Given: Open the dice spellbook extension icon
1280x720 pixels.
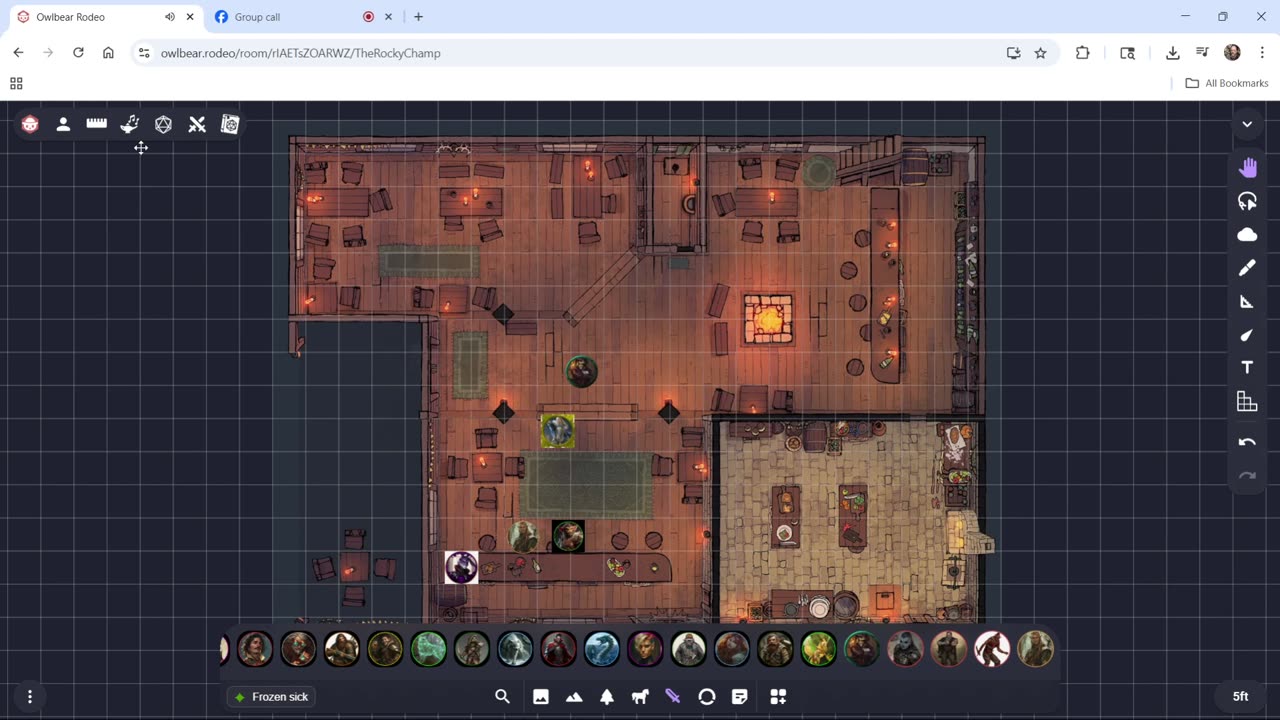Looking at the screenshot, I should (x=230, y=124).
